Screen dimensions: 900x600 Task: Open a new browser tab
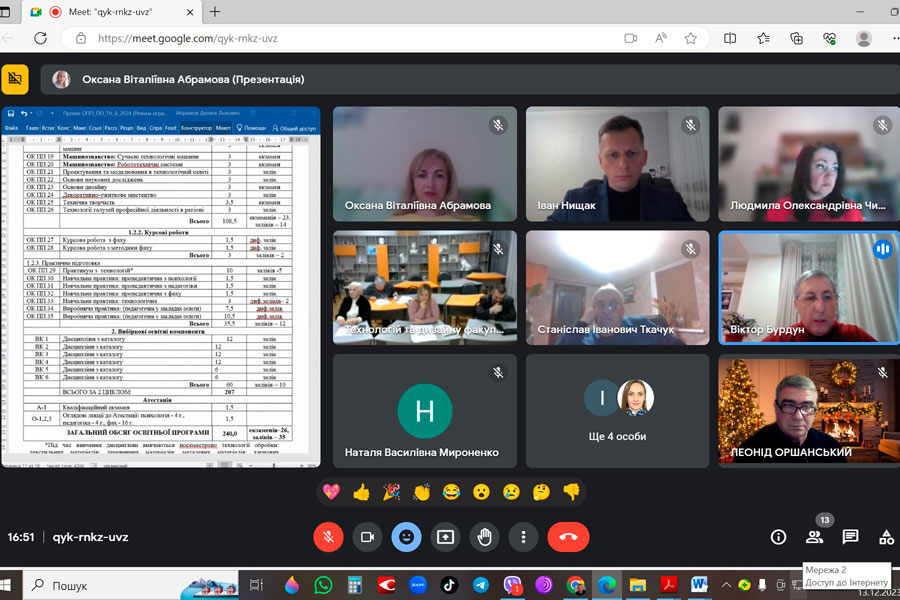coord(215,12)
